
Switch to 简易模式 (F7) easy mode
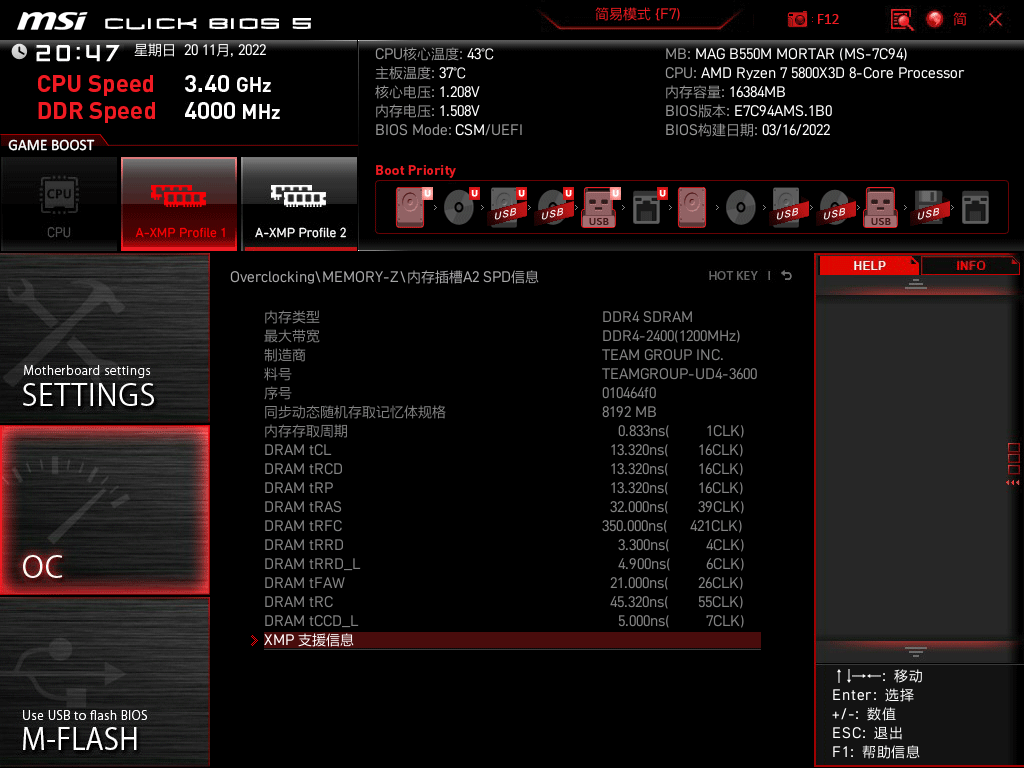637,14
